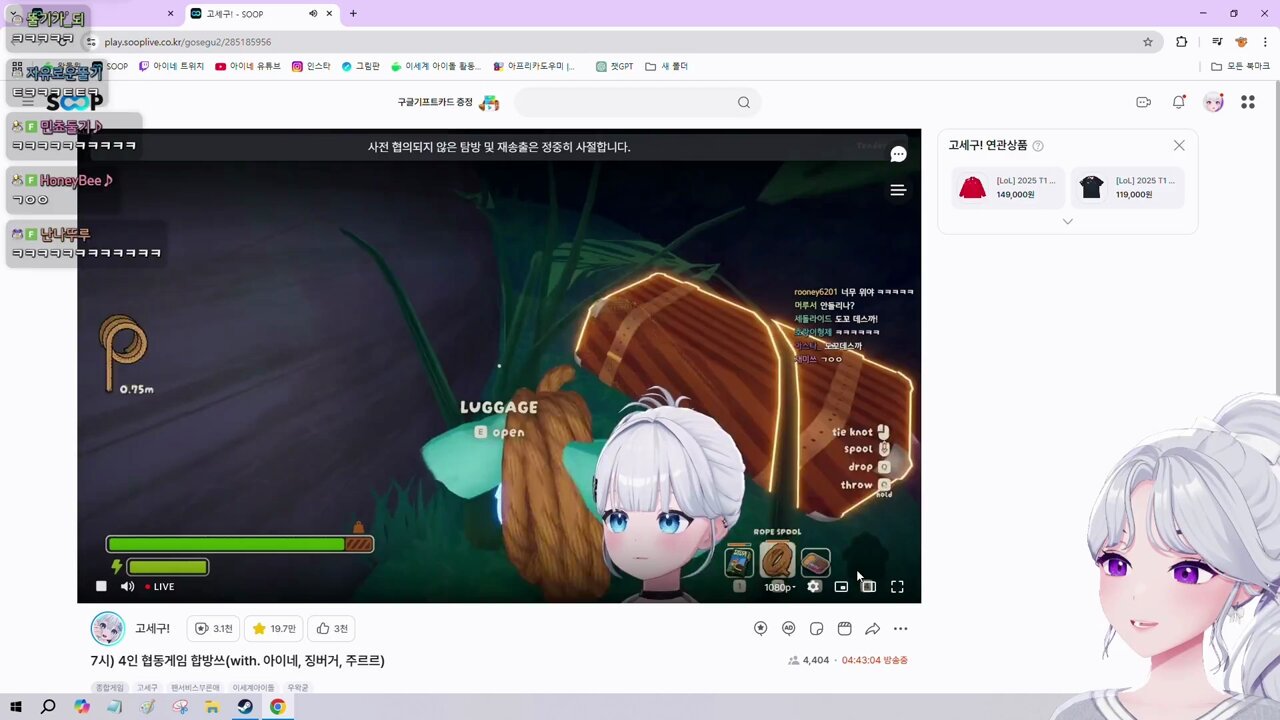Open 아프리카도우미 bookmark

click(535, 66)
